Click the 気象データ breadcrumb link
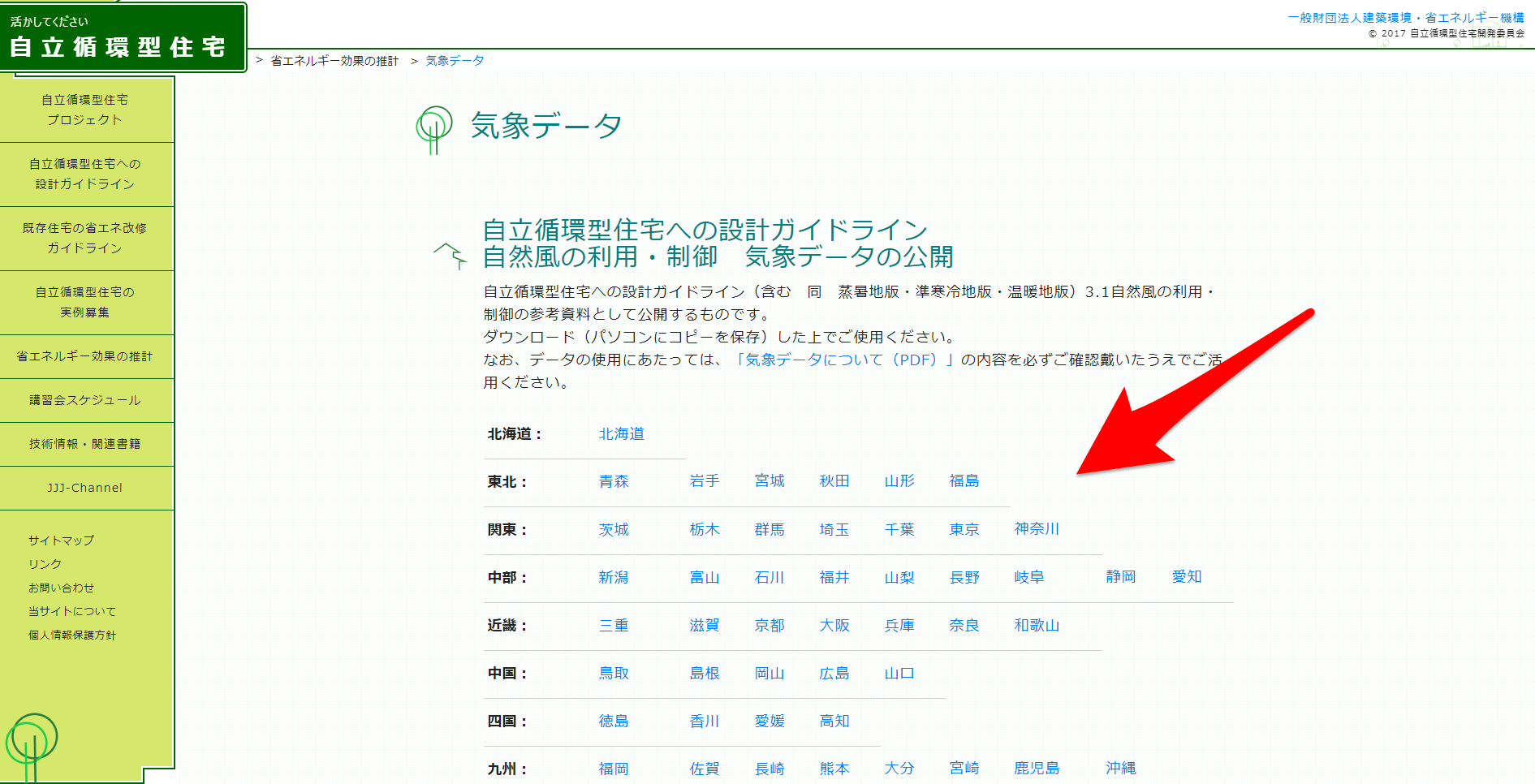The width and height of the screenshot is (1535, 784). [x=455, y=61]
